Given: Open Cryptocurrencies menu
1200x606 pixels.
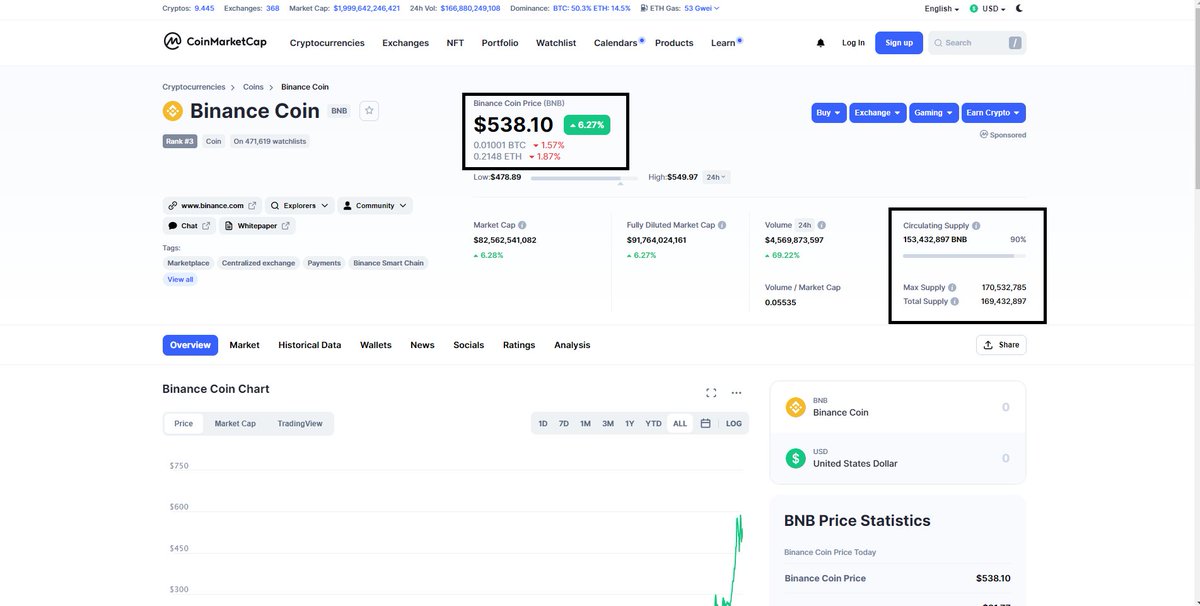Looking at the screenshot, I should (327, 43).
